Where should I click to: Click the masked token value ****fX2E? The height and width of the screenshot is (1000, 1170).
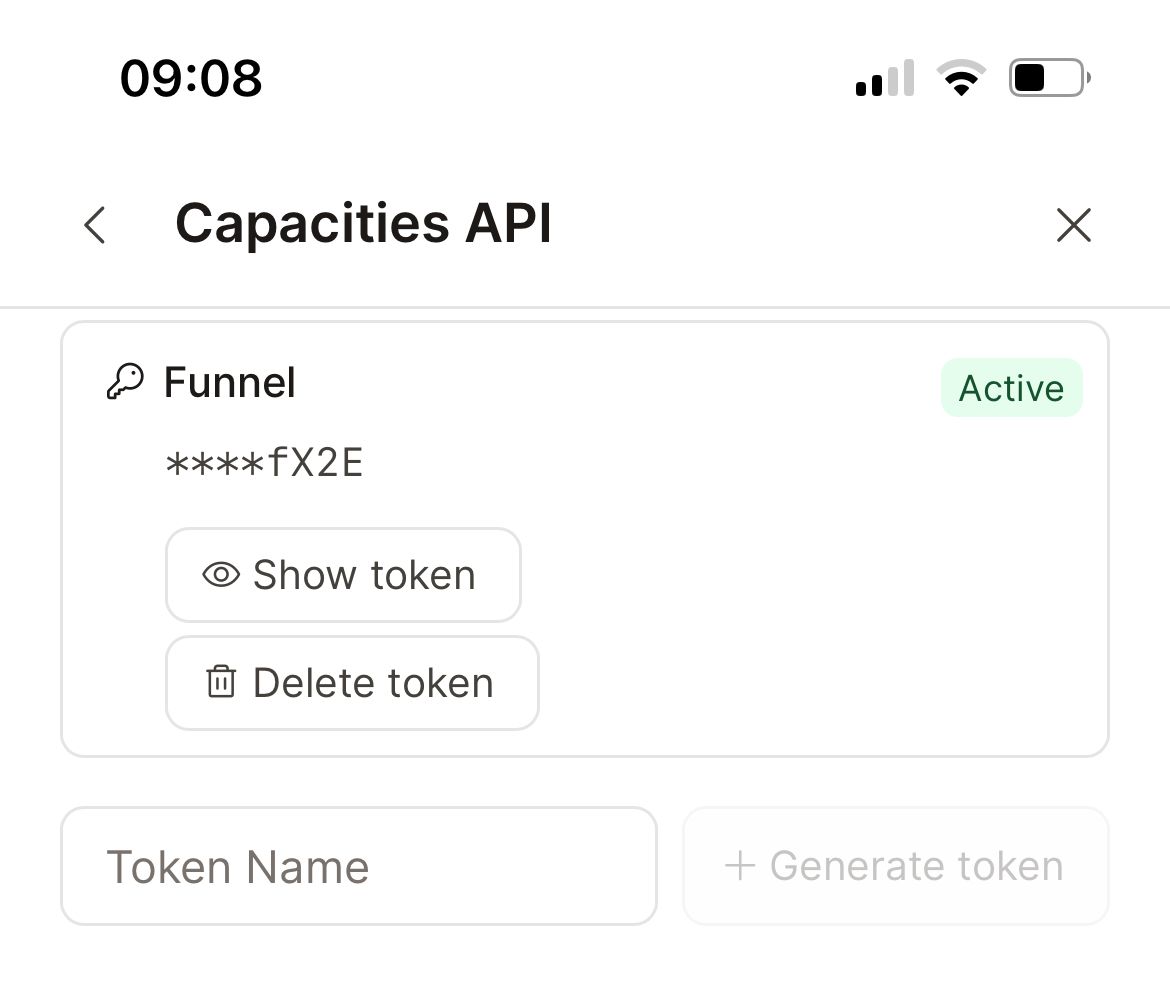point(265,462)
